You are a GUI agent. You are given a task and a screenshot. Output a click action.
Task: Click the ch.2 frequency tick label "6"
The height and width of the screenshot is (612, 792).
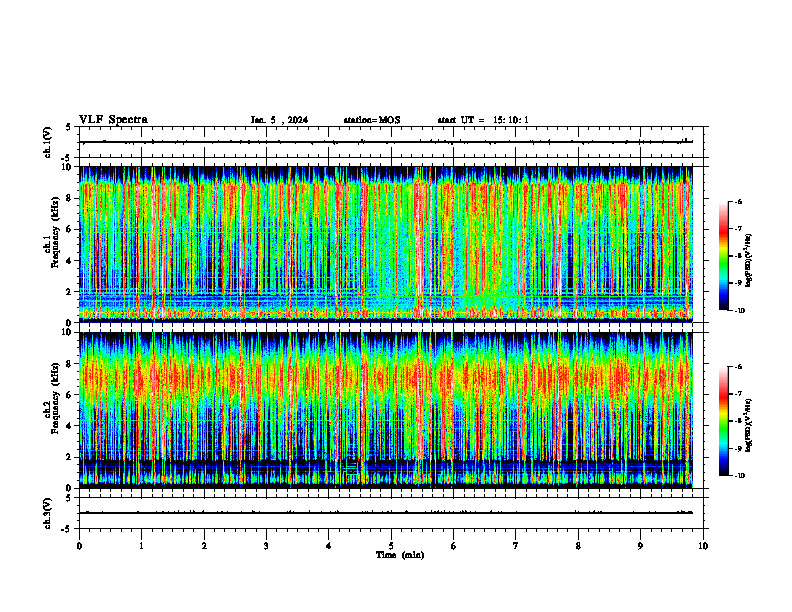[70, 395]
